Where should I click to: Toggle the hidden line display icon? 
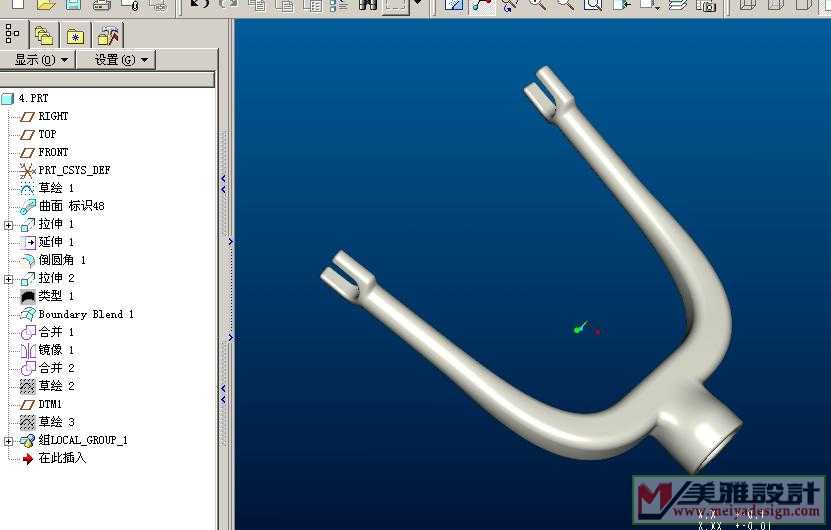(x=772, y=5)
